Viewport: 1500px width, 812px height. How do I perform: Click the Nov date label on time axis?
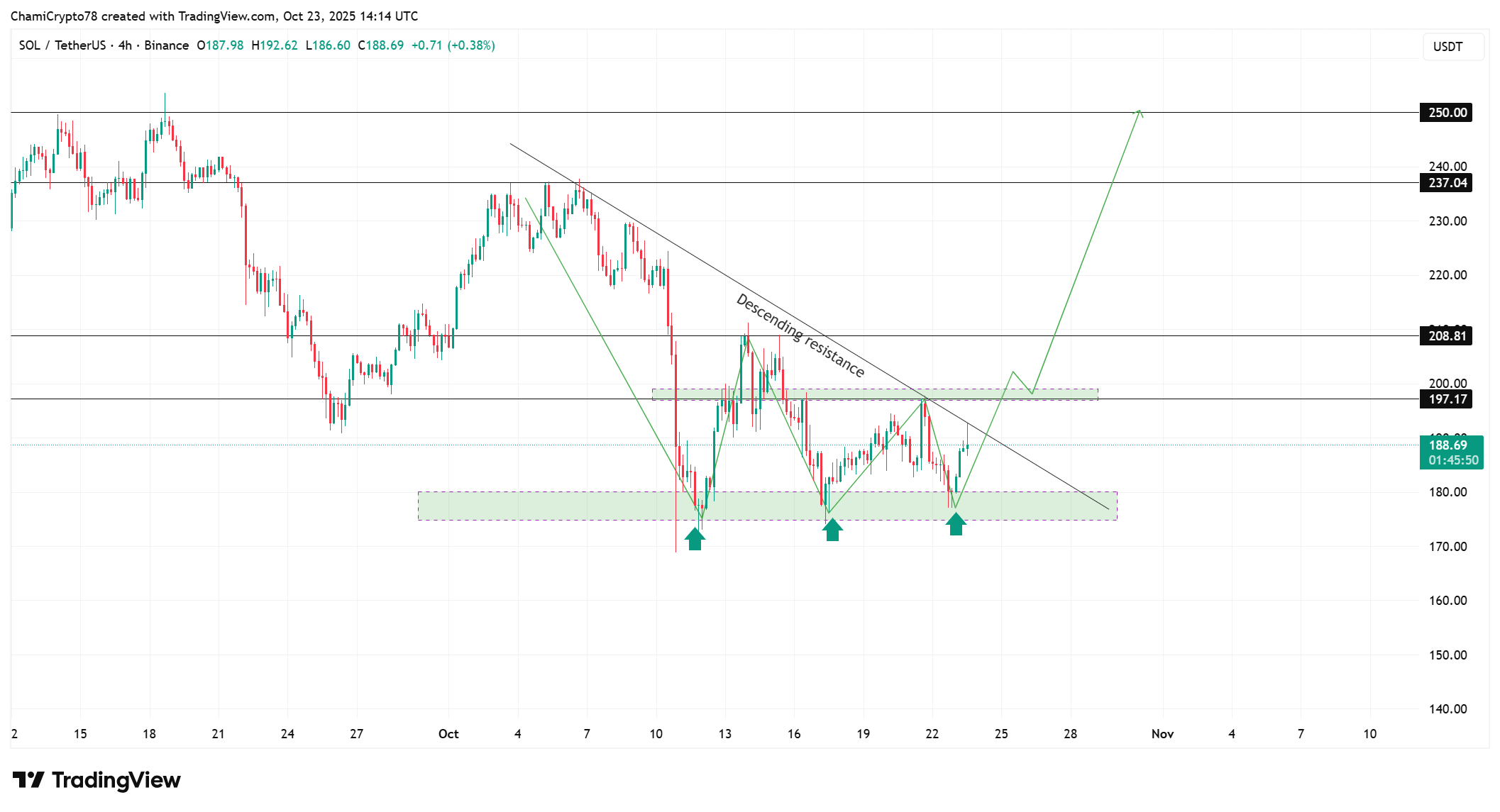1162,734
